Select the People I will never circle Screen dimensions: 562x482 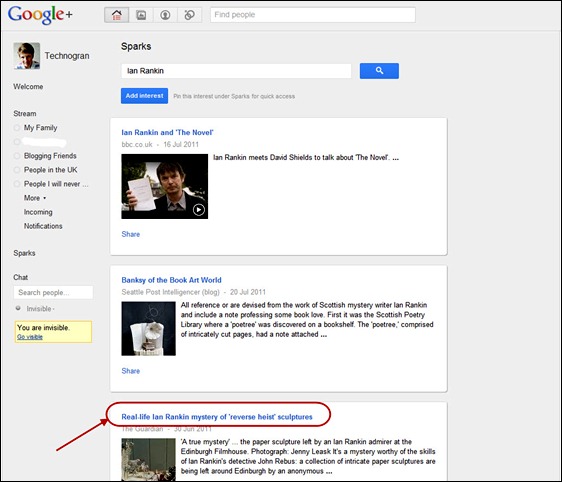coord(56,184)
